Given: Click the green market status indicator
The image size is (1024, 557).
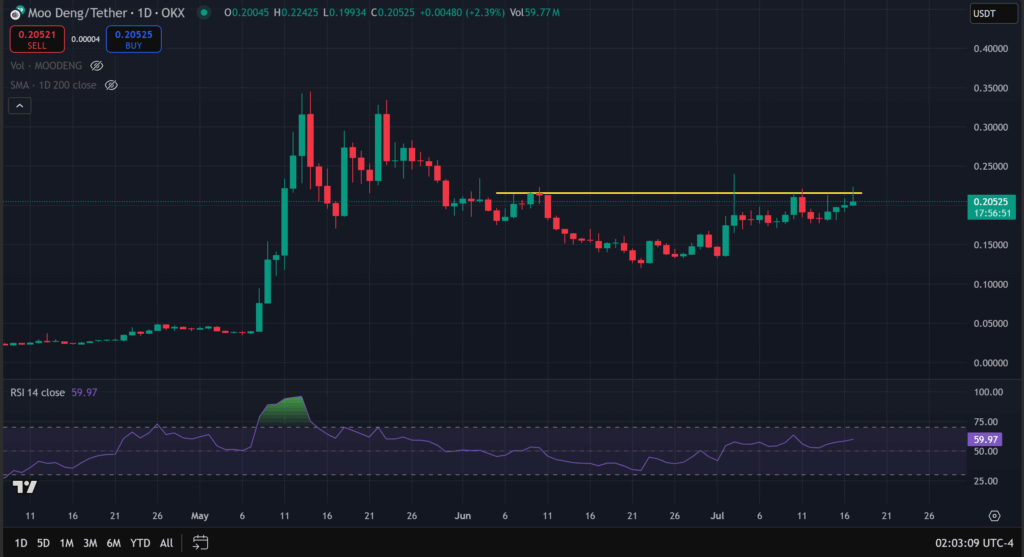Looking at the screenshot, I should 204,13.
